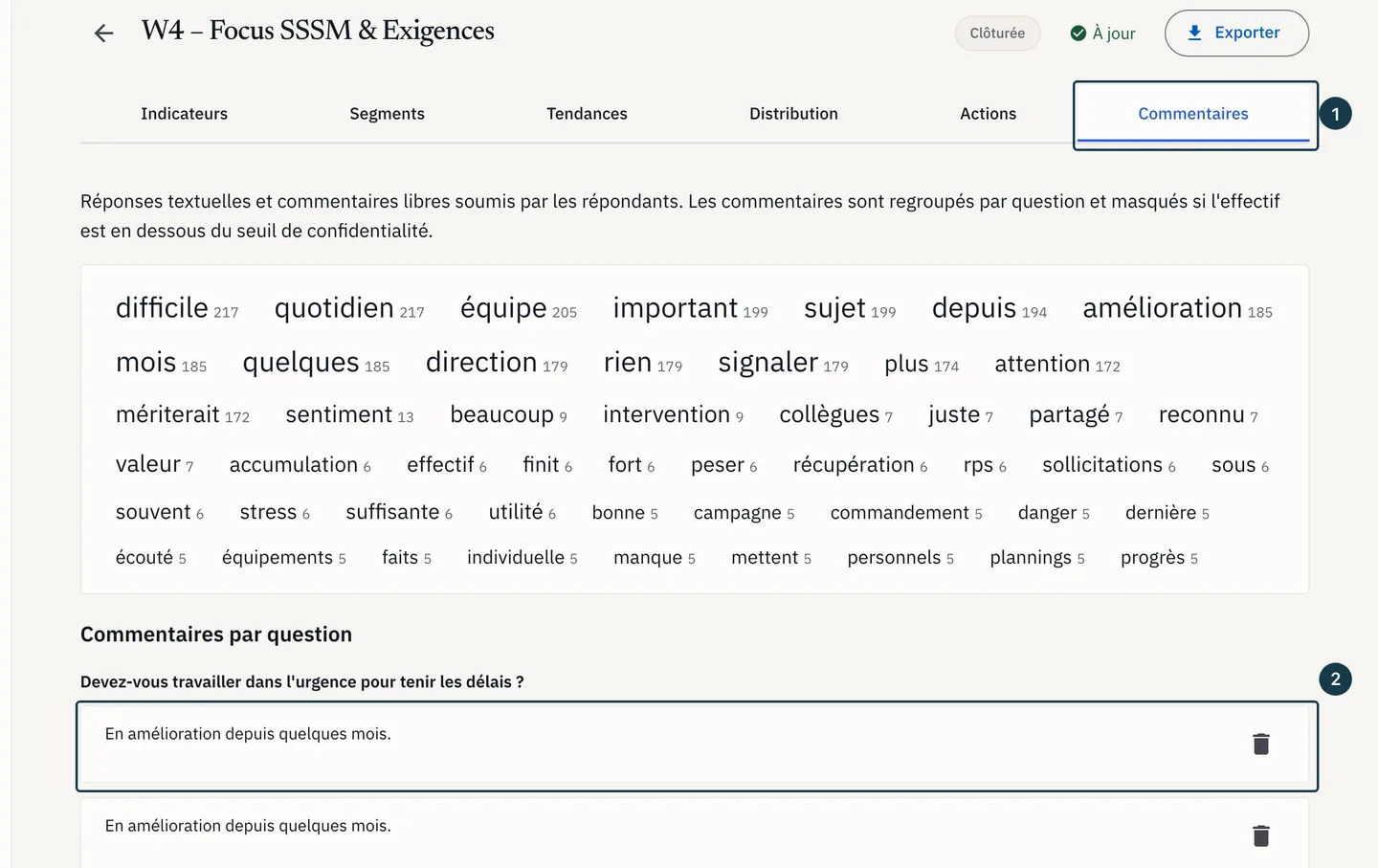
Task: Go back using the left arrow icon
Action: (x=103, y=33)
